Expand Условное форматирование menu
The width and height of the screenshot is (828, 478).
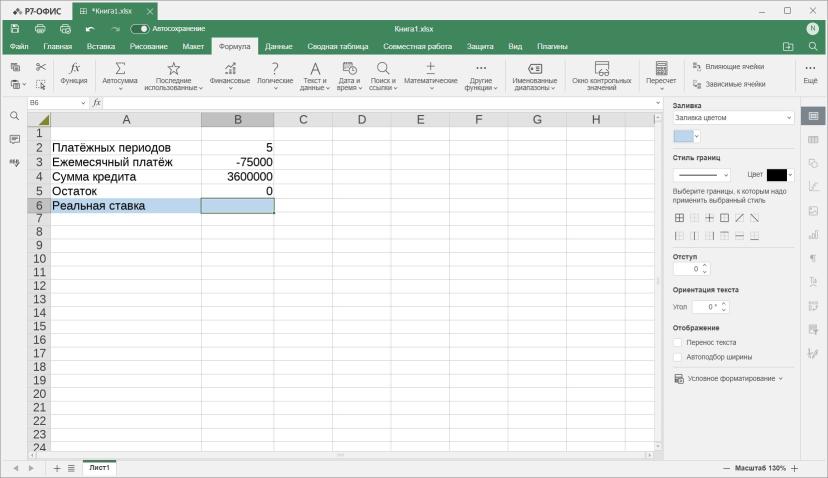click(728, 379)
